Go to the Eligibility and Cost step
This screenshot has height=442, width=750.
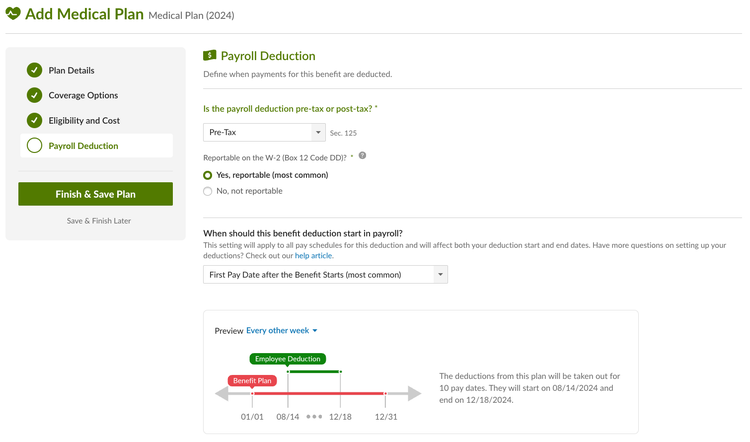point(84,121)
